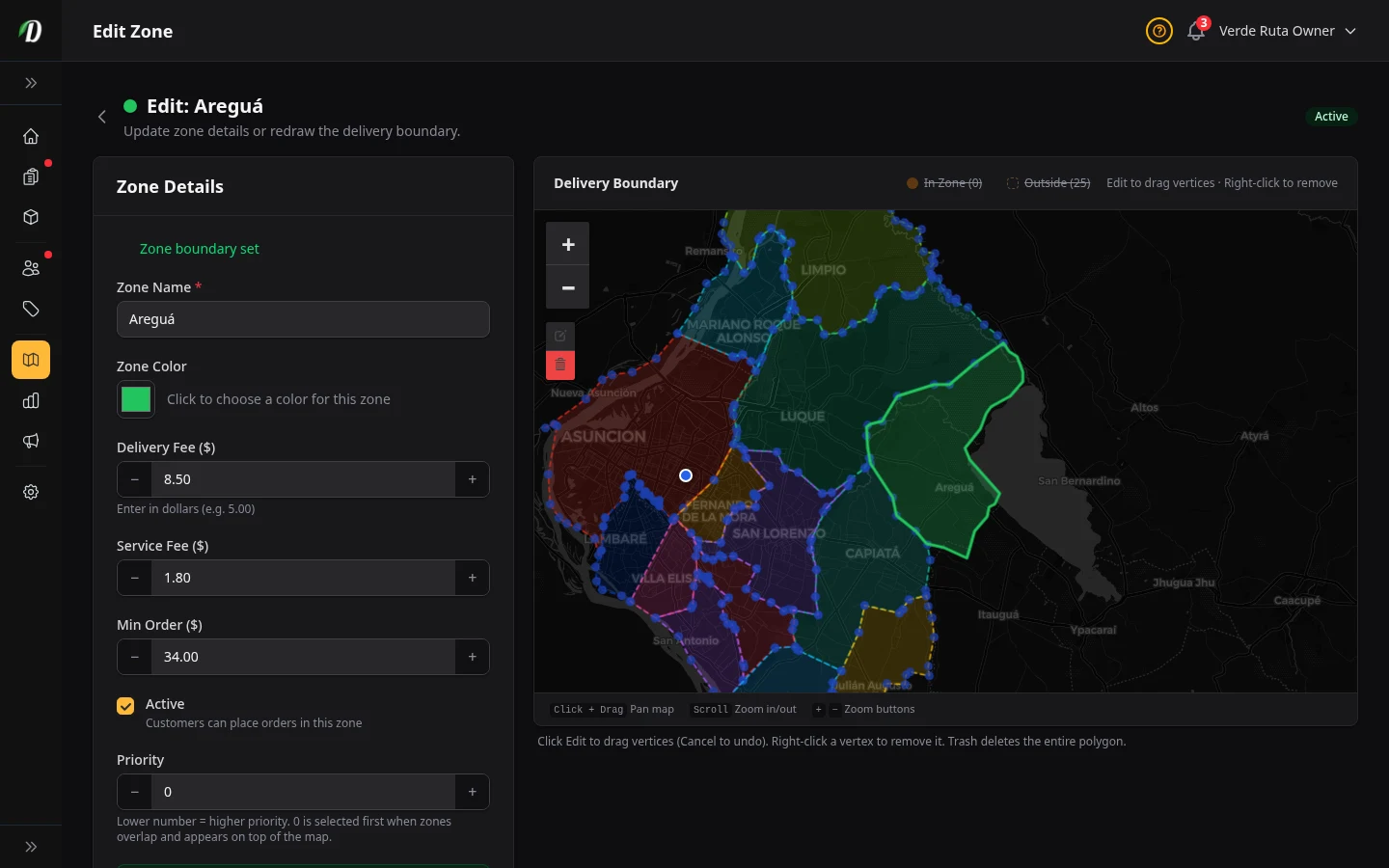
Task: Go back using the arrow next to Edit: Areguá
Action: [x=102, y=117]
